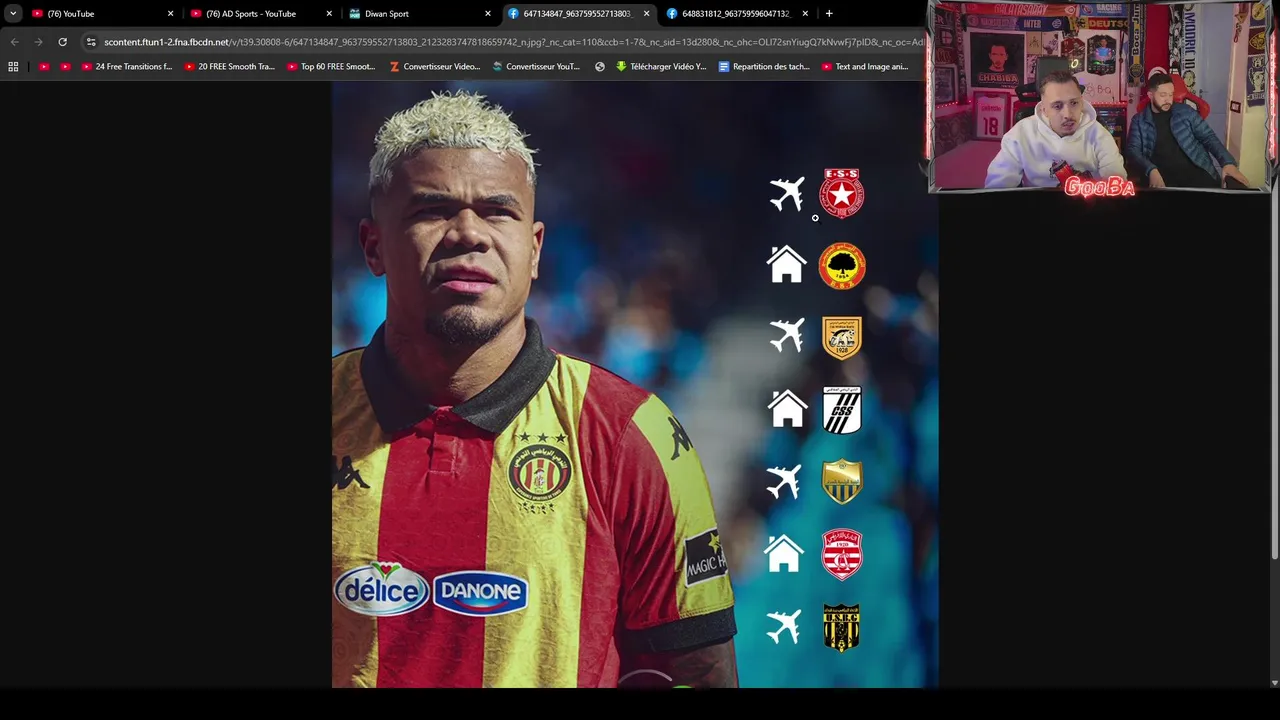Open the Repartition des tach... bookmark

click(x=765, y=67)
